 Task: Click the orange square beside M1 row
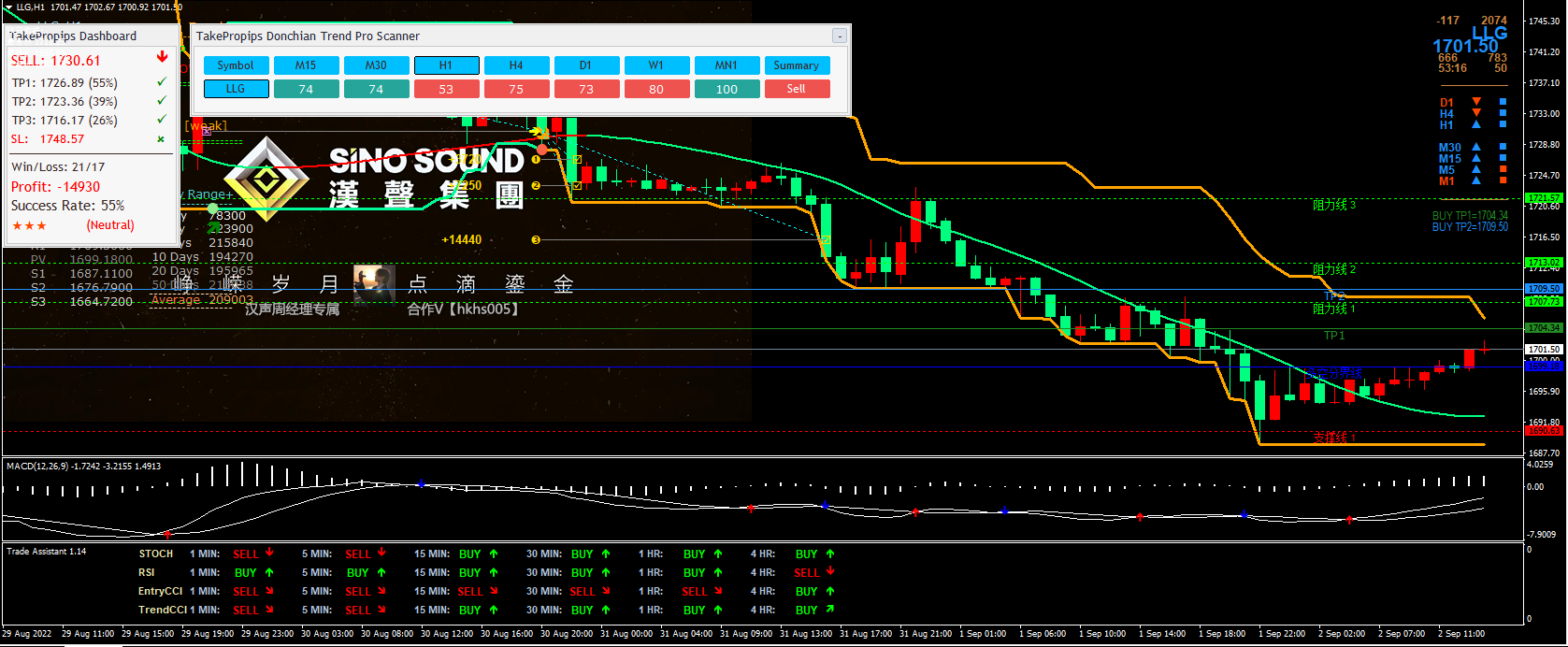pyautogui.click(x=1503, y=180)
